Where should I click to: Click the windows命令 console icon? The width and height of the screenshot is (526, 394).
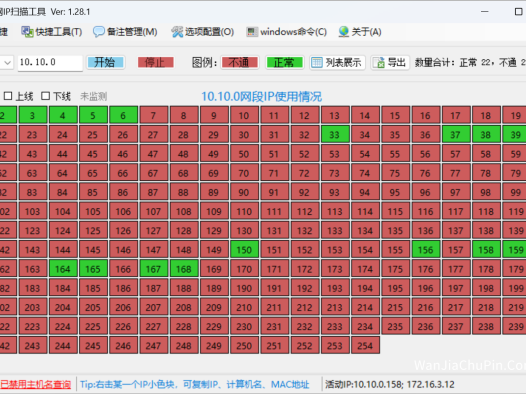tap(252, 32)
